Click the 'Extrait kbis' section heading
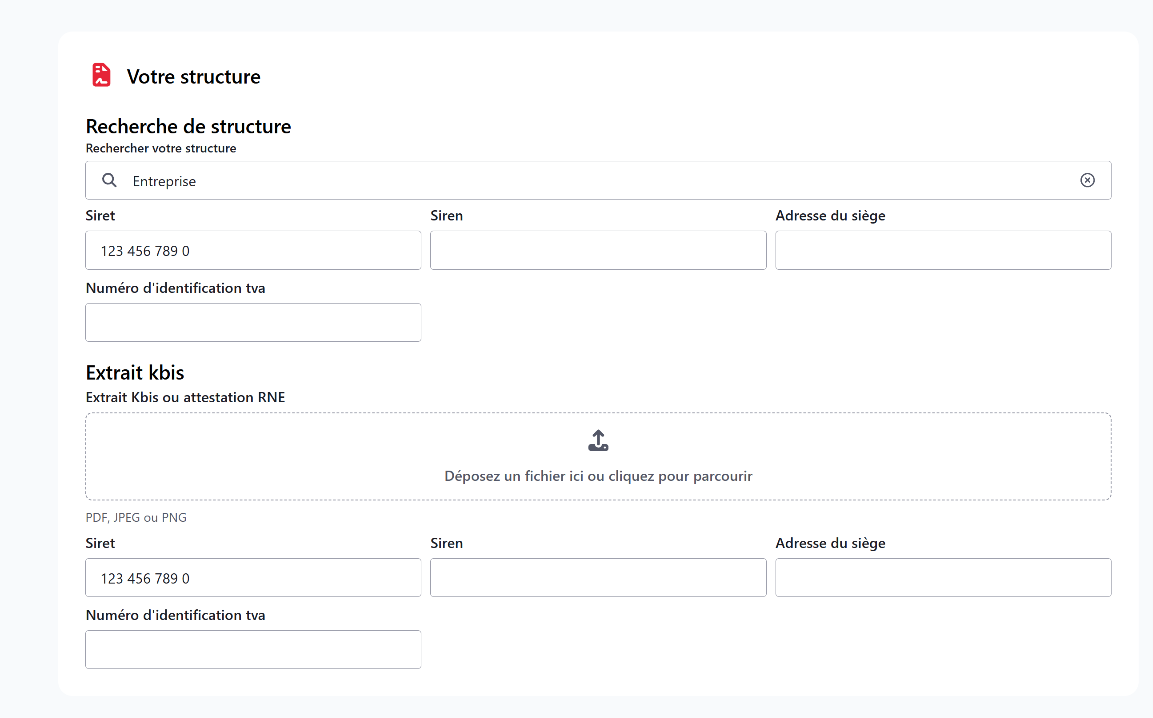Image resolution: width=1153 pixels, height=718 pixels. (135, 372)
